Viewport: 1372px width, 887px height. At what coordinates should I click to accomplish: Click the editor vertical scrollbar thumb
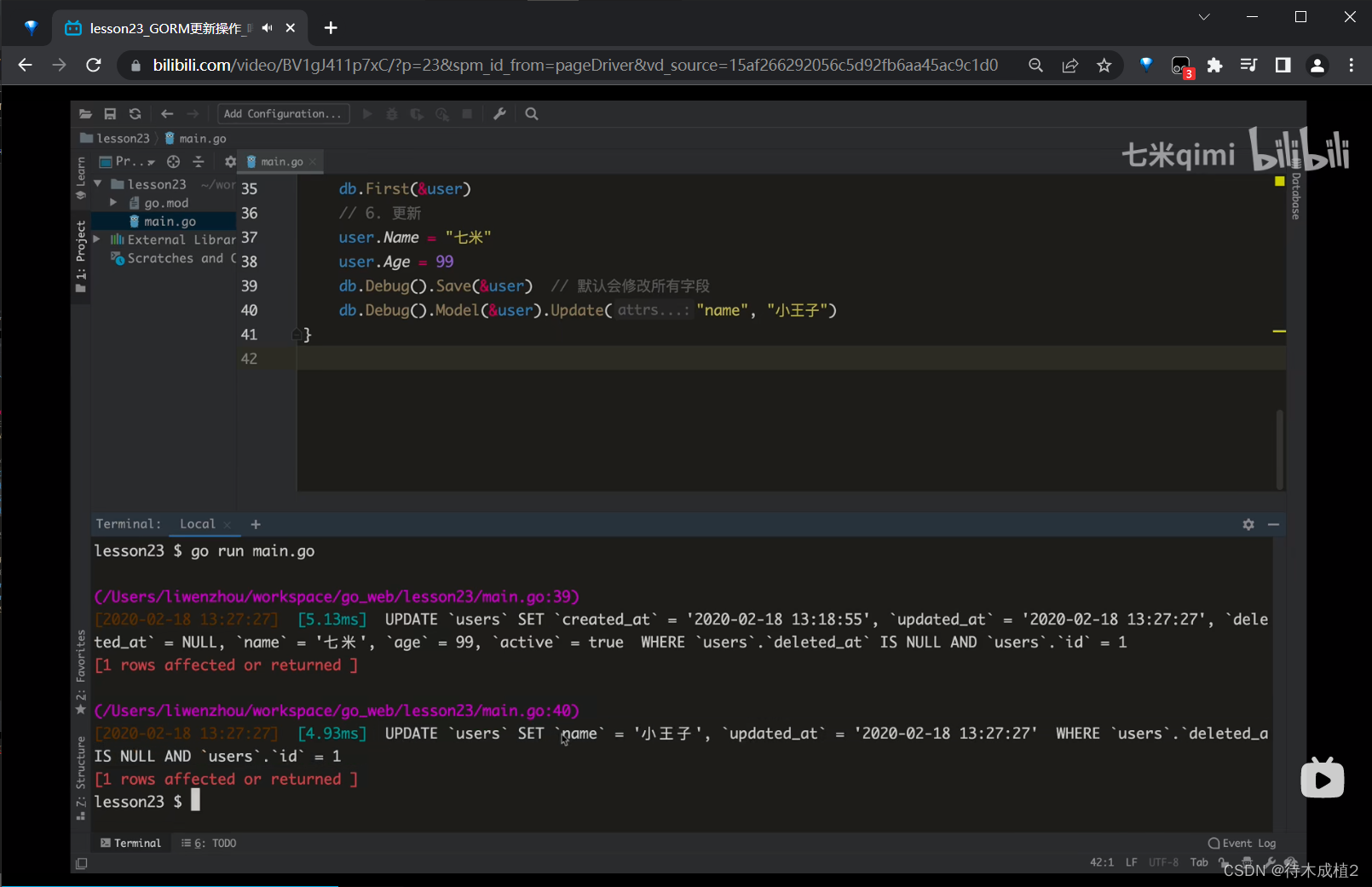click(1280, 450)
